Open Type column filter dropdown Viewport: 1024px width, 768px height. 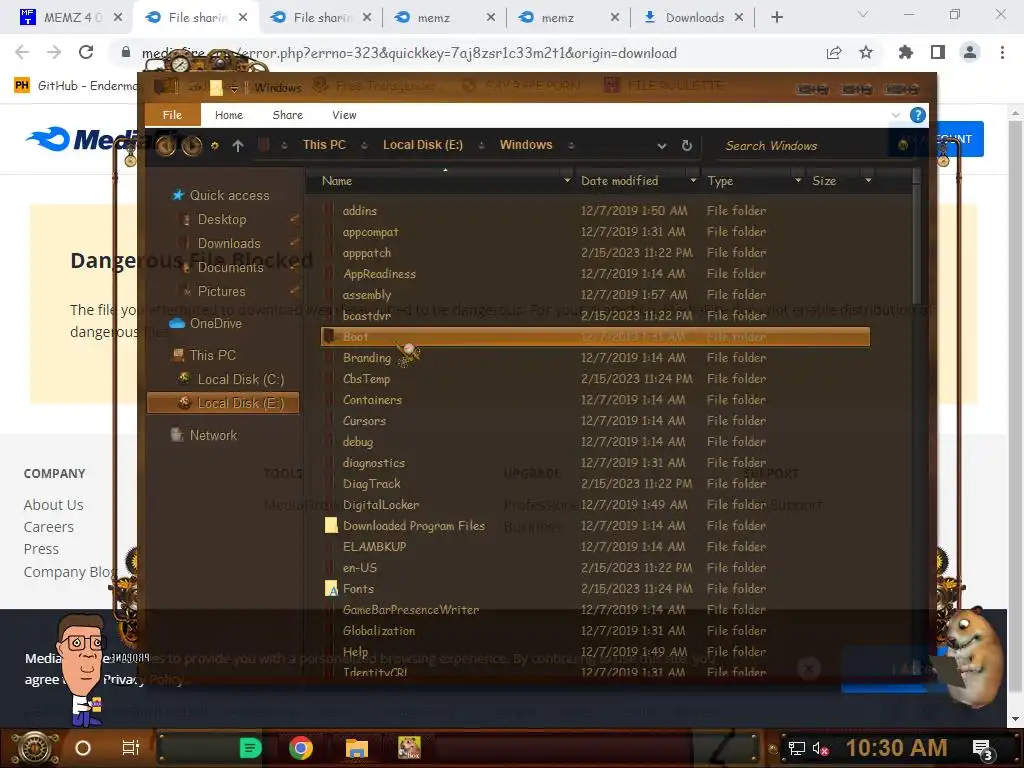(797, 180)
